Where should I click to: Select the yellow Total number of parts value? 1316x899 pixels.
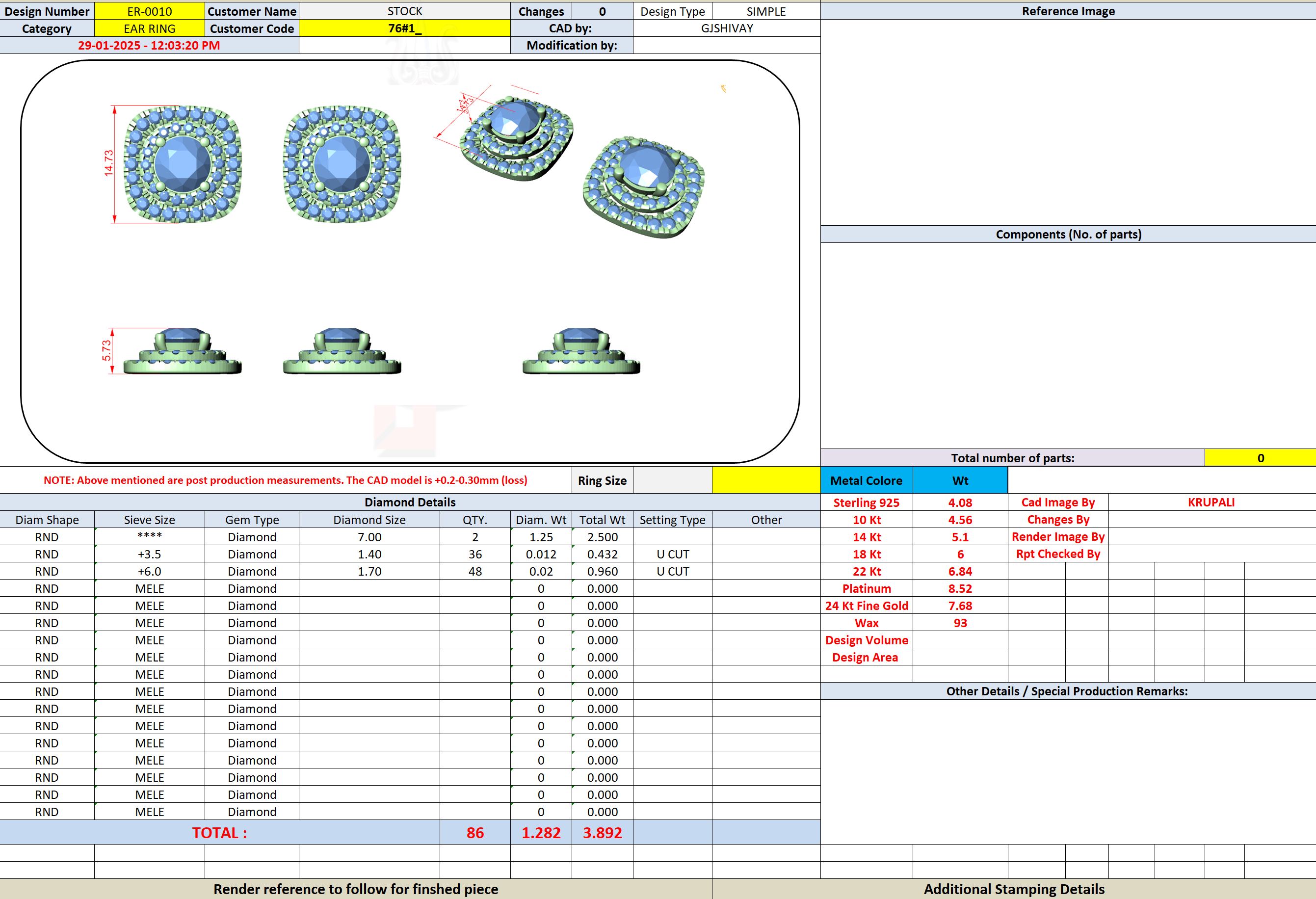(x=1260, y=458)
